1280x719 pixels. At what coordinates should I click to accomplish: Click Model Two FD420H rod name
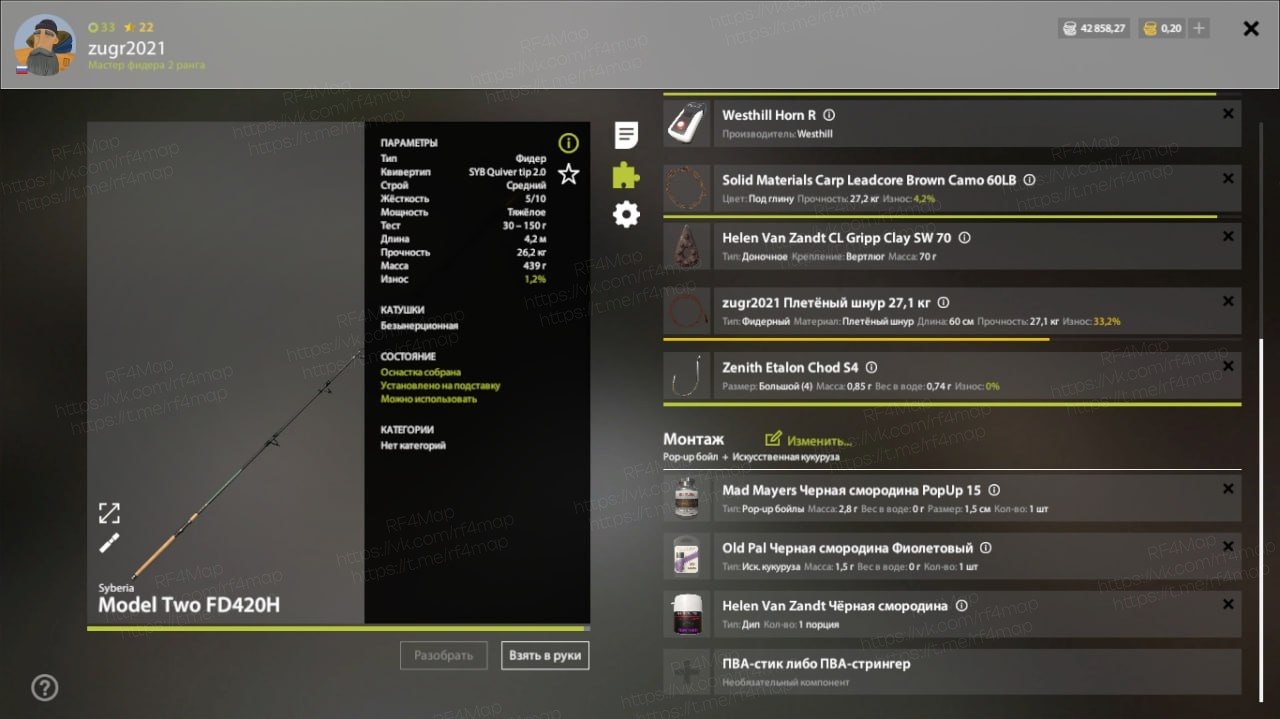189,605
